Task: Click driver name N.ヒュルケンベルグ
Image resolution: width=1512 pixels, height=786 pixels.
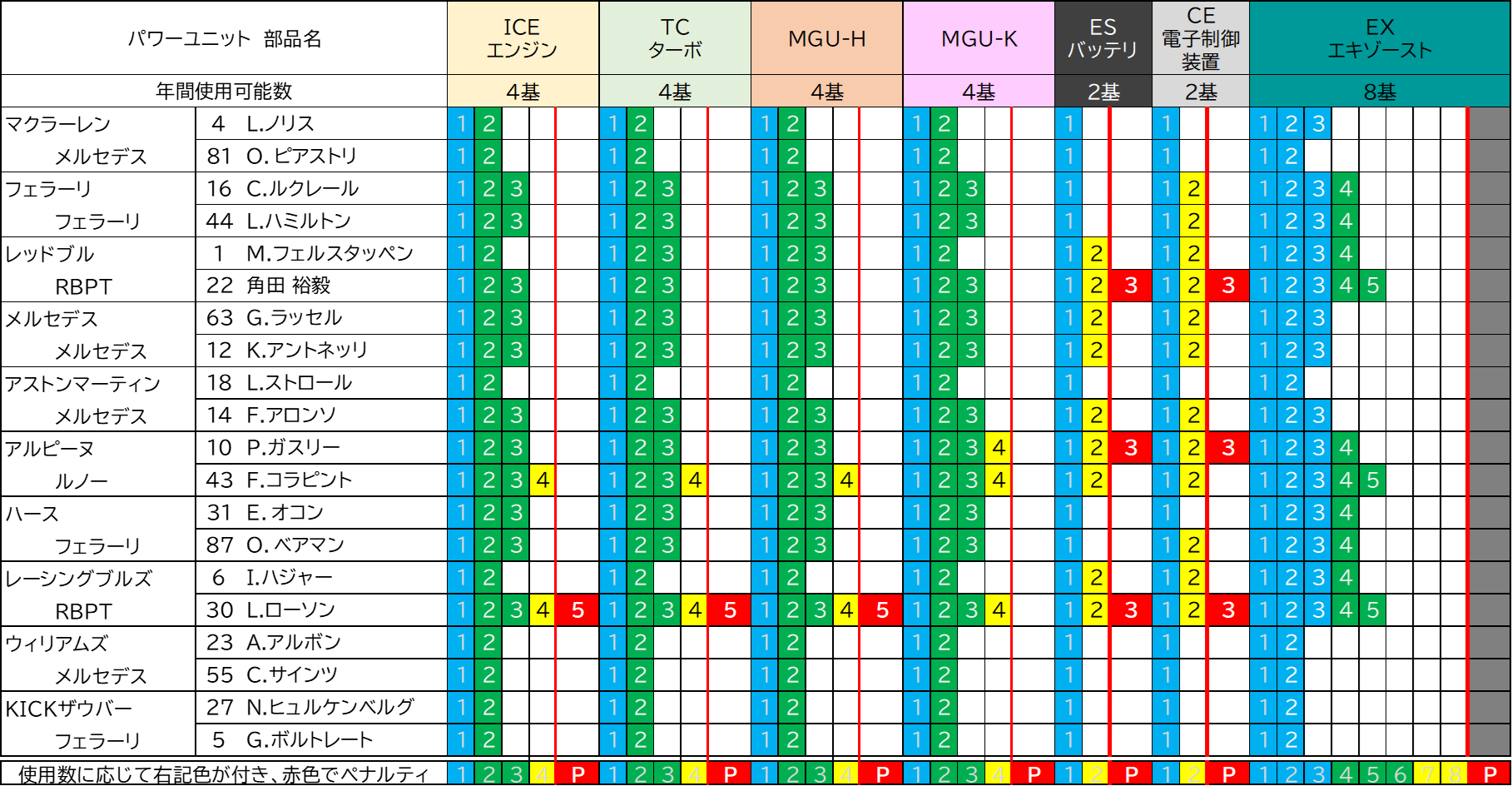Action: point(330,708)
